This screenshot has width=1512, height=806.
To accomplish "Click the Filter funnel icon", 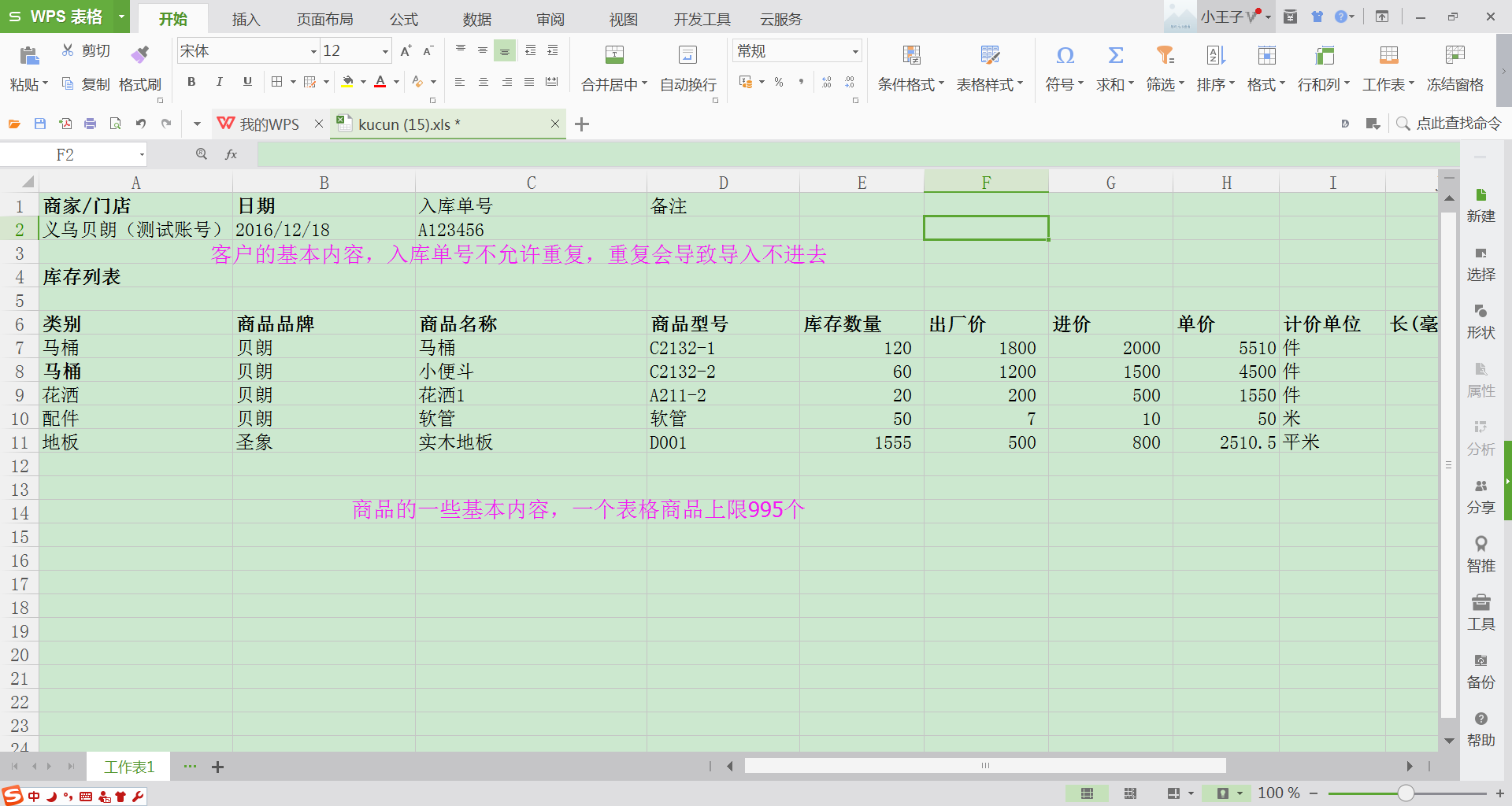I will point(1165,55).
